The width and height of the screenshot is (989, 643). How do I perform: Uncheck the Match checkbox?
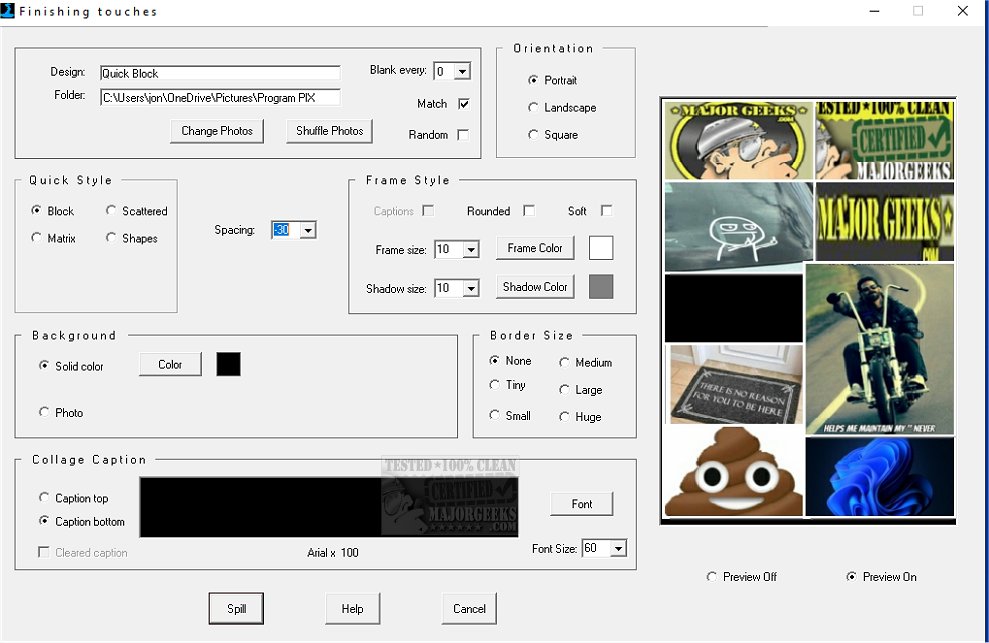[x=463, y=104]
